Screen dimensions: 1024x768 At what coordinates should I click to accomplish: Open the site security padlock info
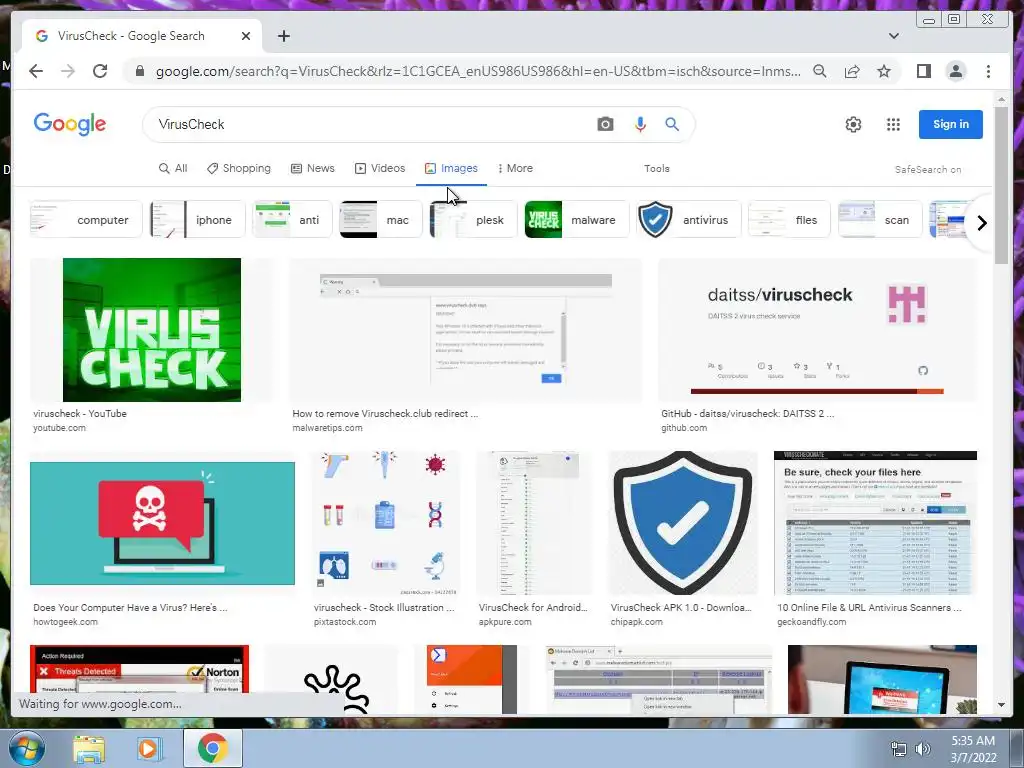tap(139, 71)
